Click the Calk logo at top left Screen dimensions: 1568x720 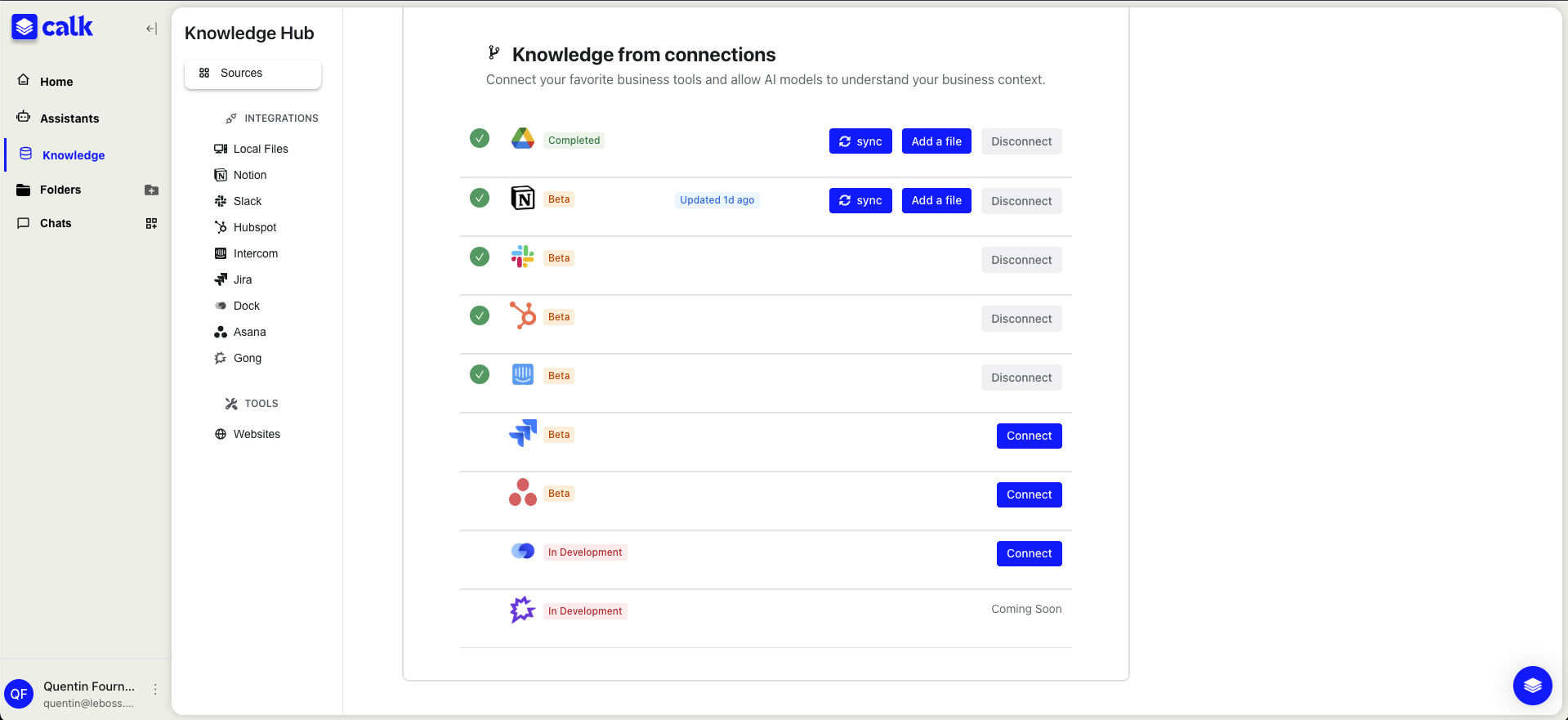pyautogui.click(x=52, y=27)
